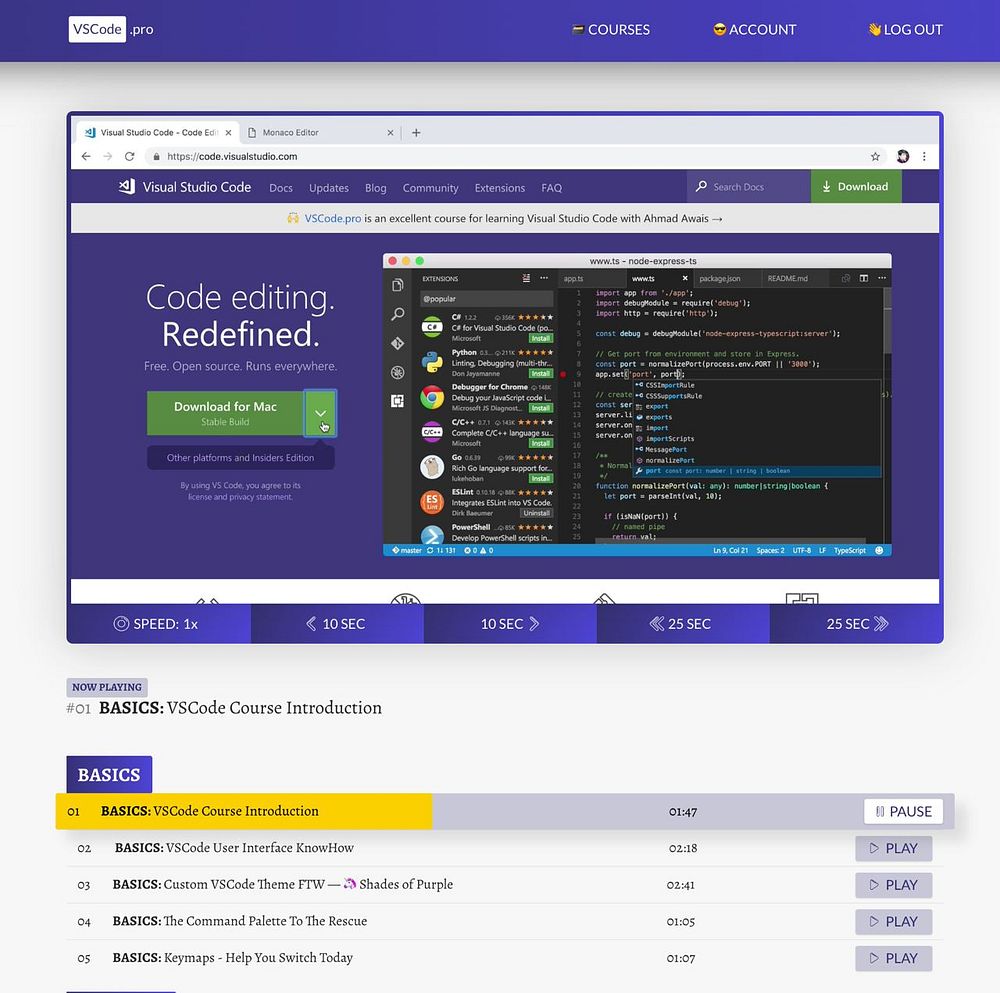Screen dimensions: 1000x993
Task: Play Custom VSCode Theme FTW lesson
Action: [893, 885]
